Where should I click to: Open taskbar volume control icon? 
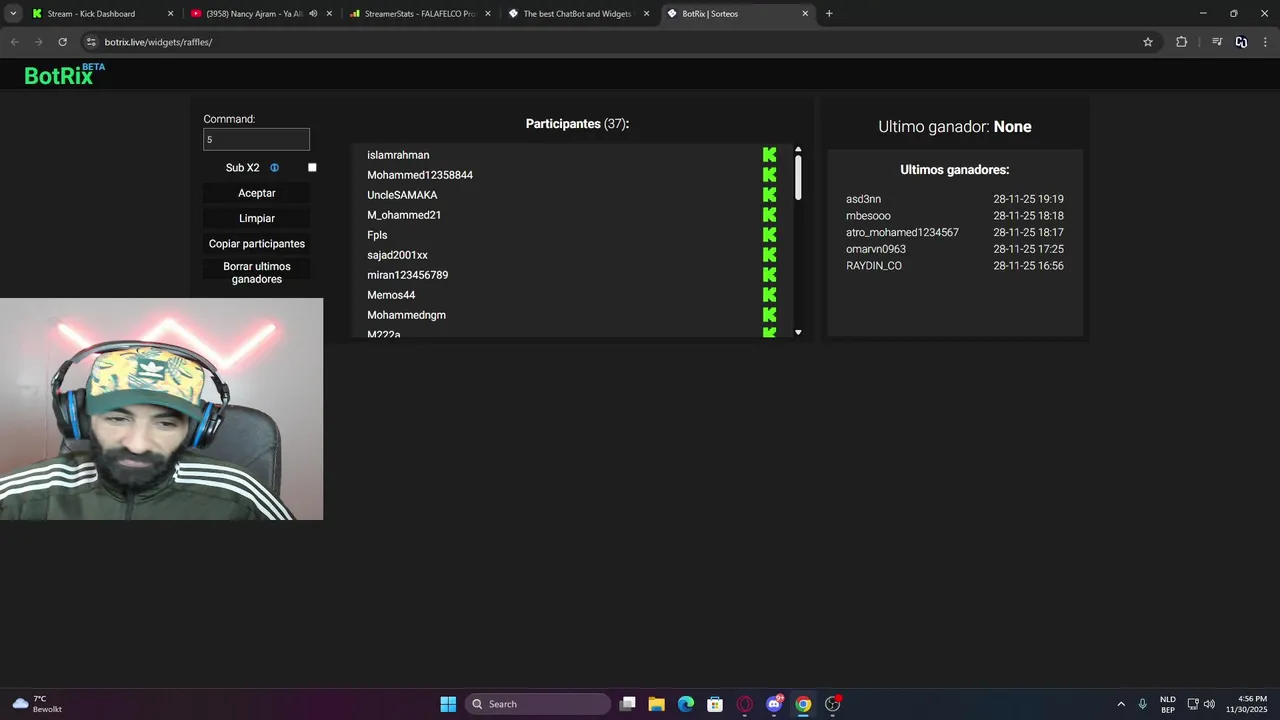point(1209,704)
